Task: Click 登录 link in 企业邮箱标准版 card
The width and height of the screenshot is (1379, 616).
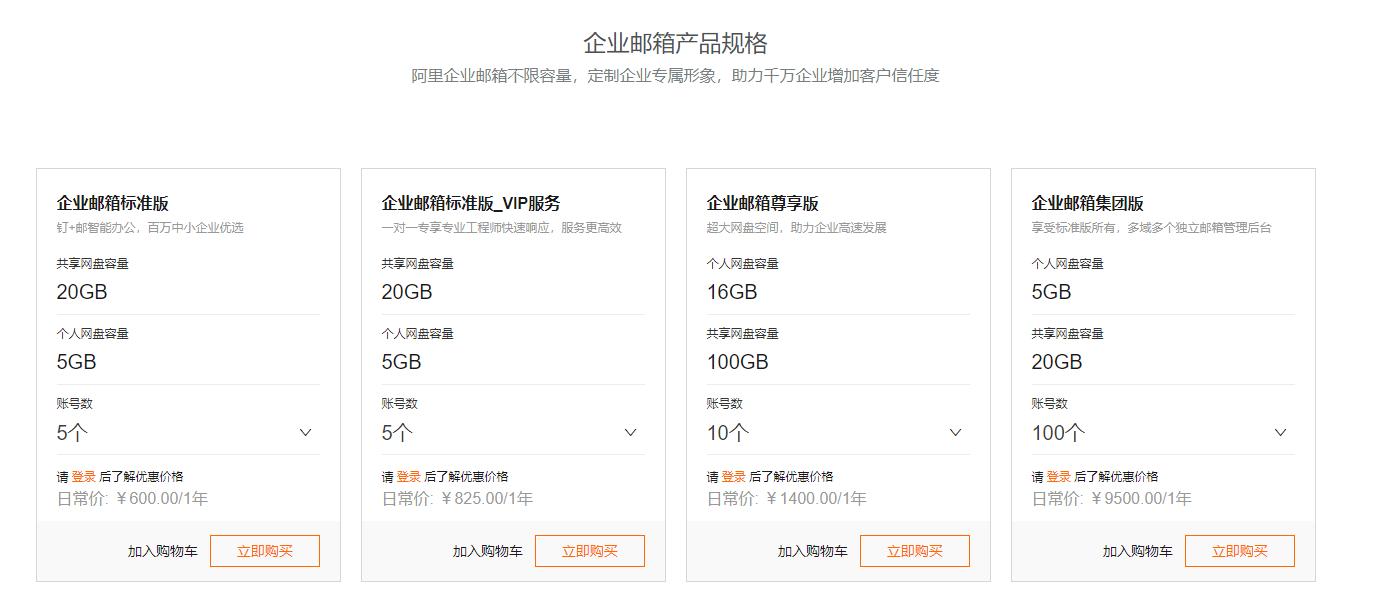Action: pyautogui.click(x=84, y=477)
